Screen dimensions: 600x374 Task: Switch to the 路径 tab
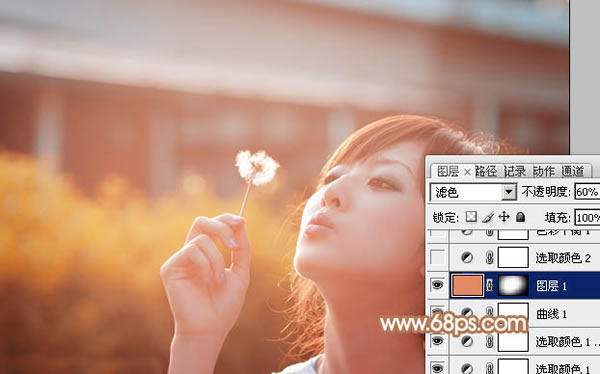pos(486,171)
